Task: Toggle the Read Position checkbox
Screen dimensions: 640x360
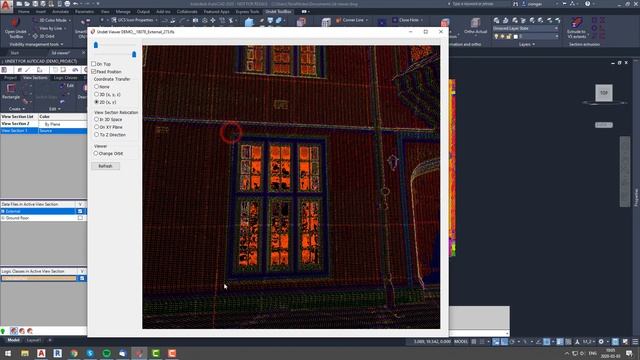Action: click(94, 71)
